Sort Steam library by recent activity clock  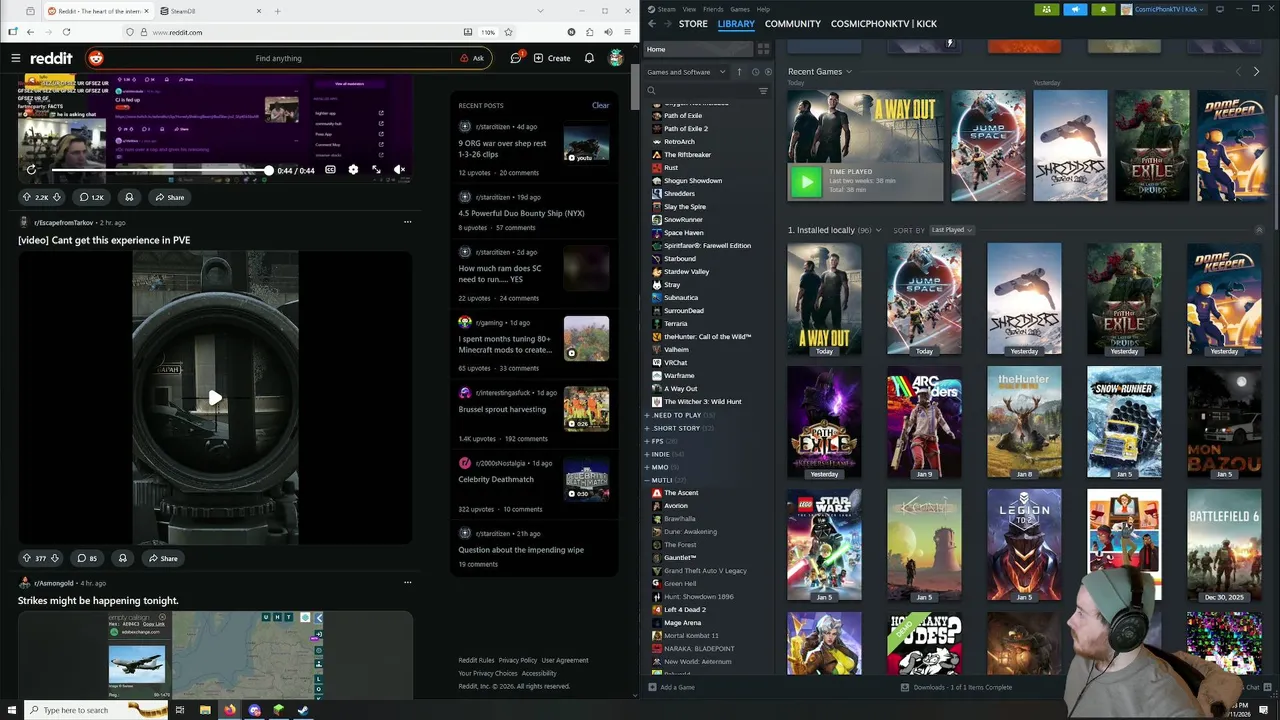pyautogui.click(x=755, y=72)
